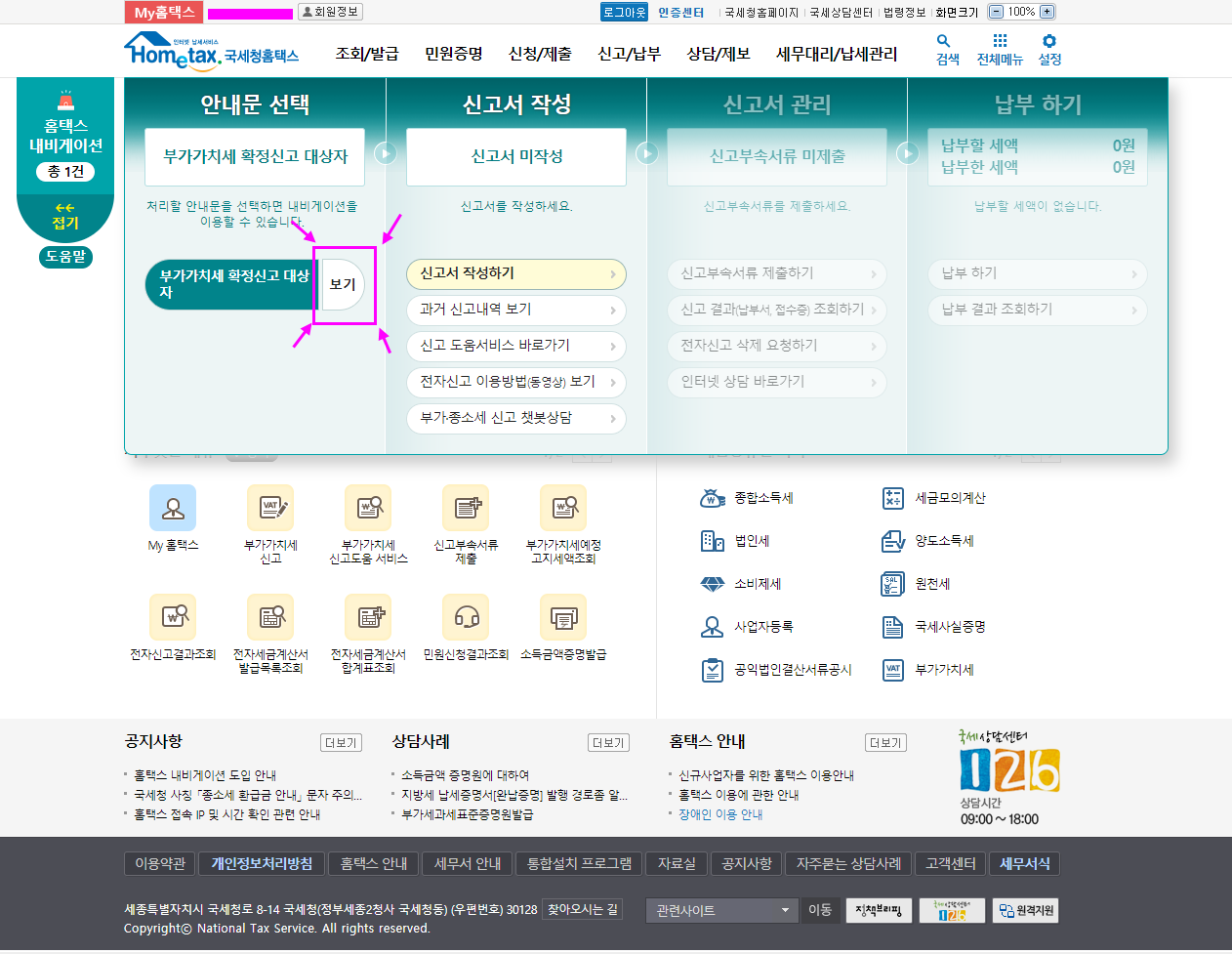Open the 이용약관 footer link
This screenshot has height=954, width=1232.
click(160, 864)
